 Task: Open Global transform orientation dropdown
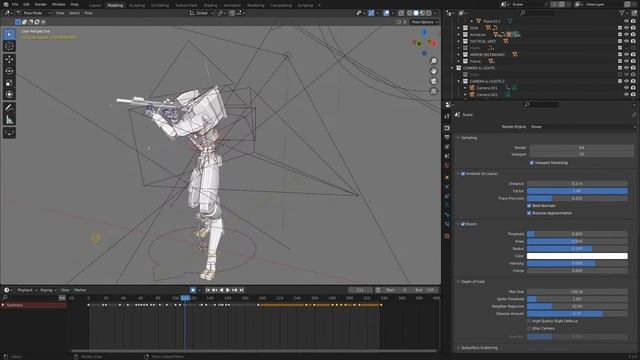pos(202,13)
